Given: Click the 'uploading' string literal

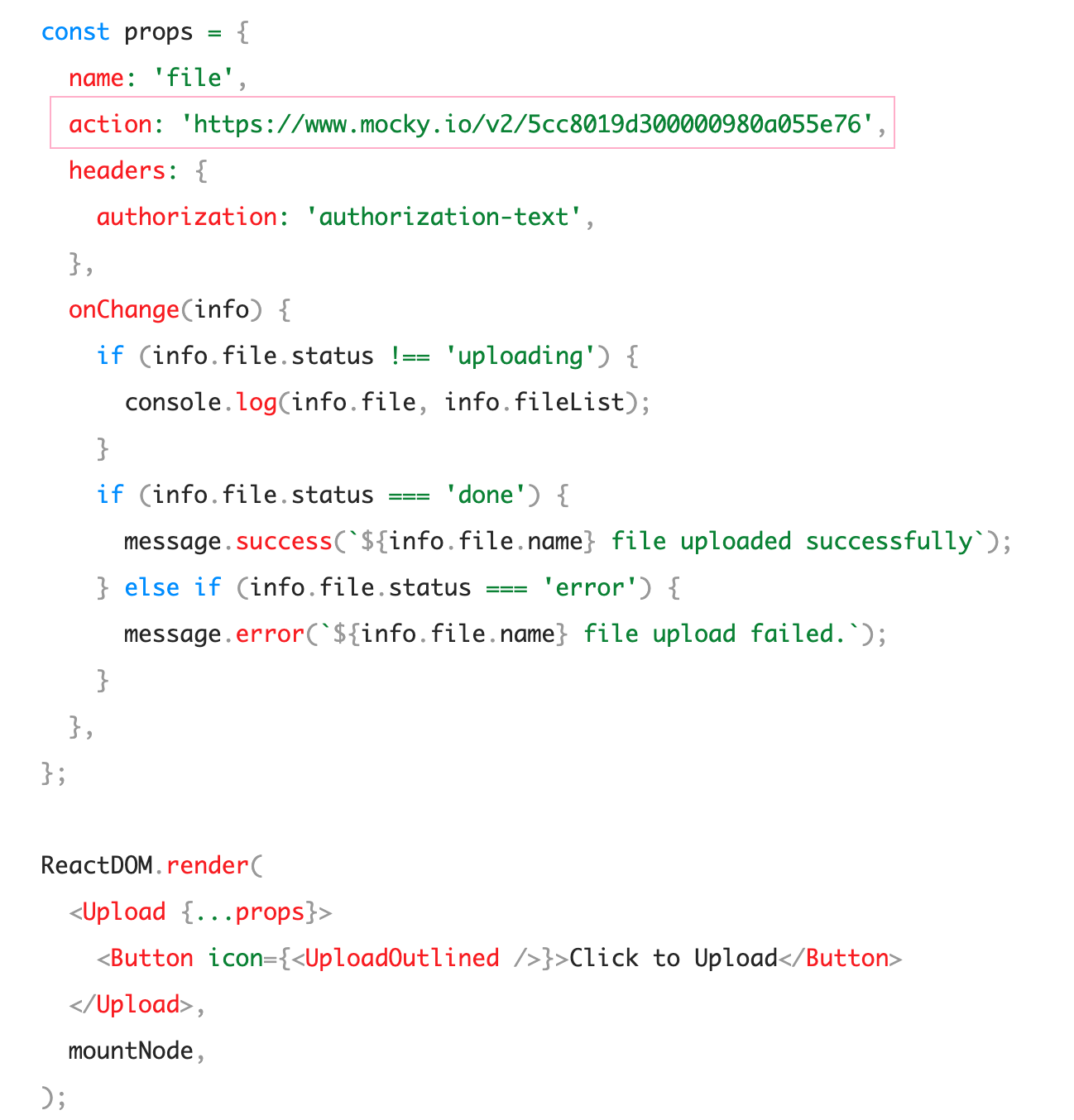Looking at the screenshot, I should 520,356.
